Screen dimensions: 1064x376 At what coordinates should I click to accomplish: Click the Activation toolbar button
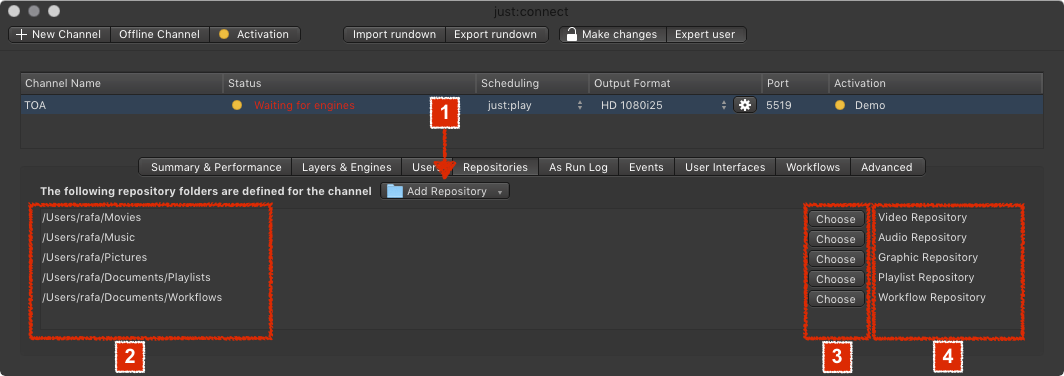(x=254, y=35)
